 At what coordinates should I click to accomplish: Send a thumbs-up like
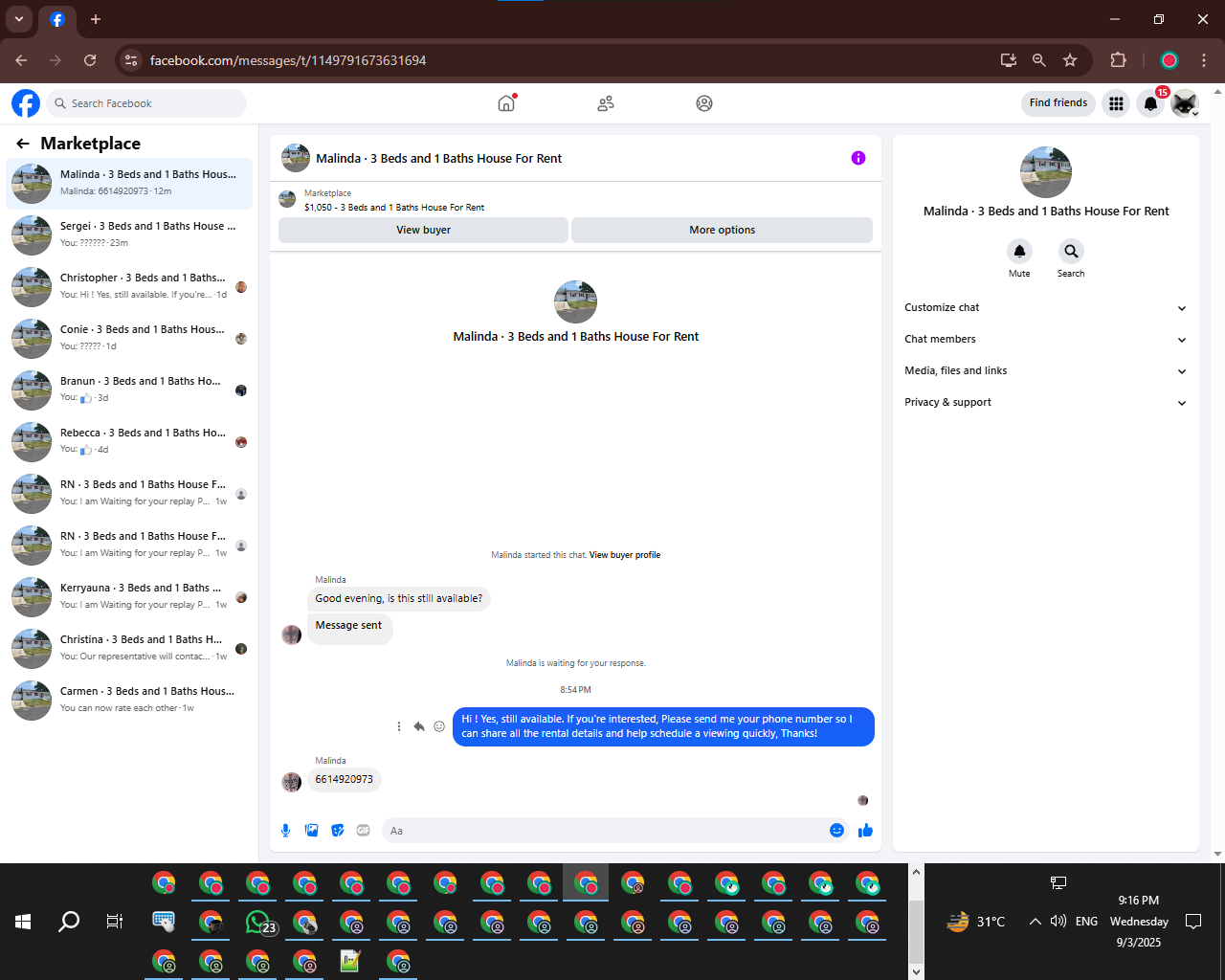pos(866,831)
